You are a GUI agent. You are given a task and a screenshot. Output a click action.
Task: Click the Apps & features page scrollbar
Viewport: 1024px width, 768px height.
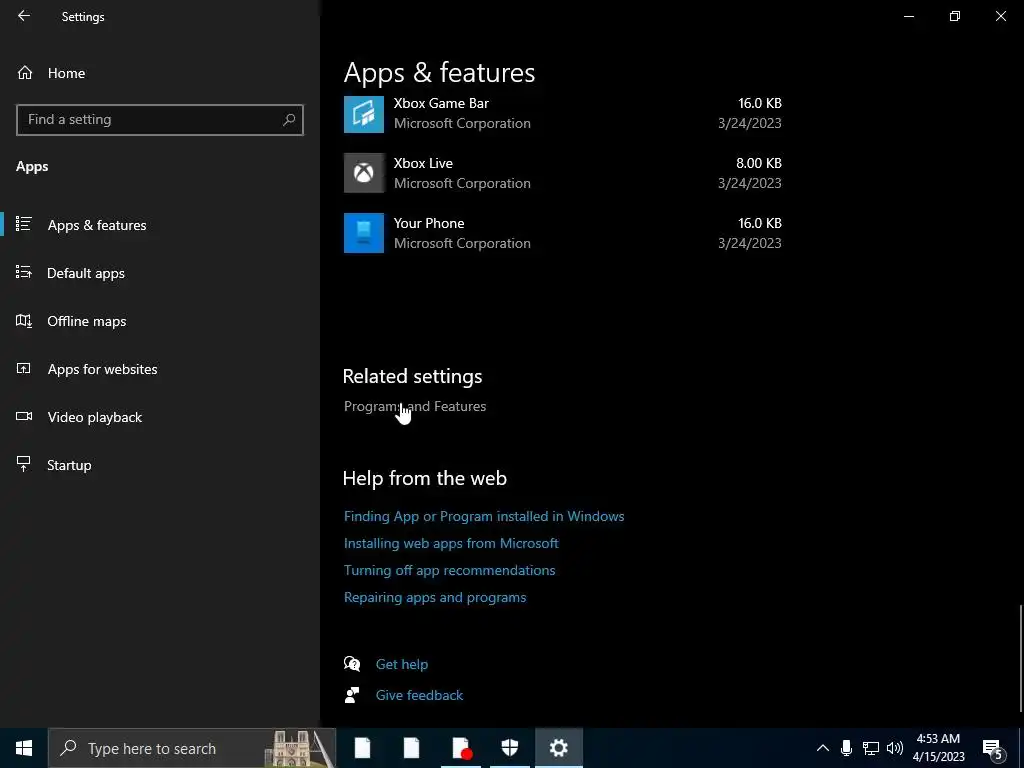(1021, 658)
